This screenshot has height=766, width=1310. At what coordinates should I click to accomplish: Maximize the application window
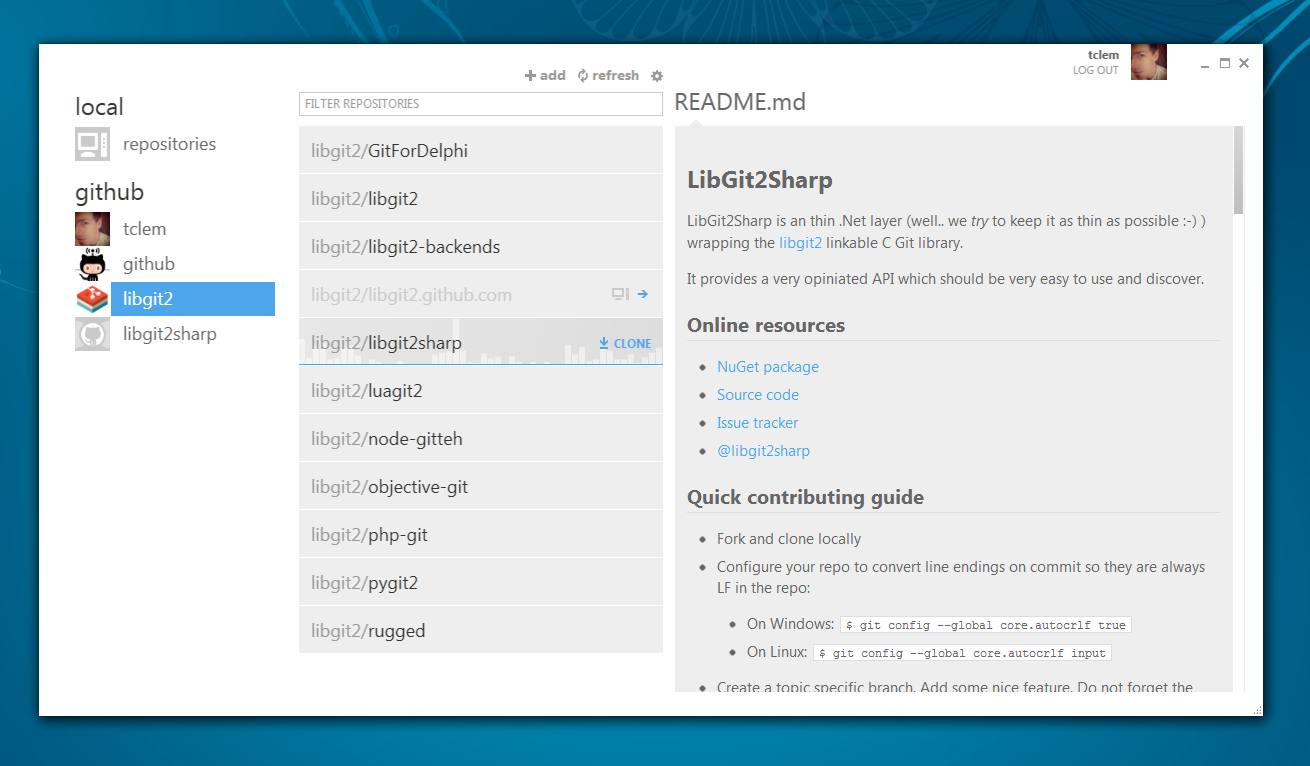click(x=1225, y=63)
